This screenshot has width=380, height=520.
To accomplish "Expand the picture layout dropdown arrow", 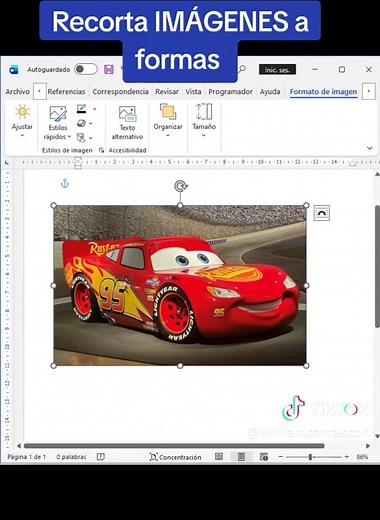I will click(x=91, y=138).
